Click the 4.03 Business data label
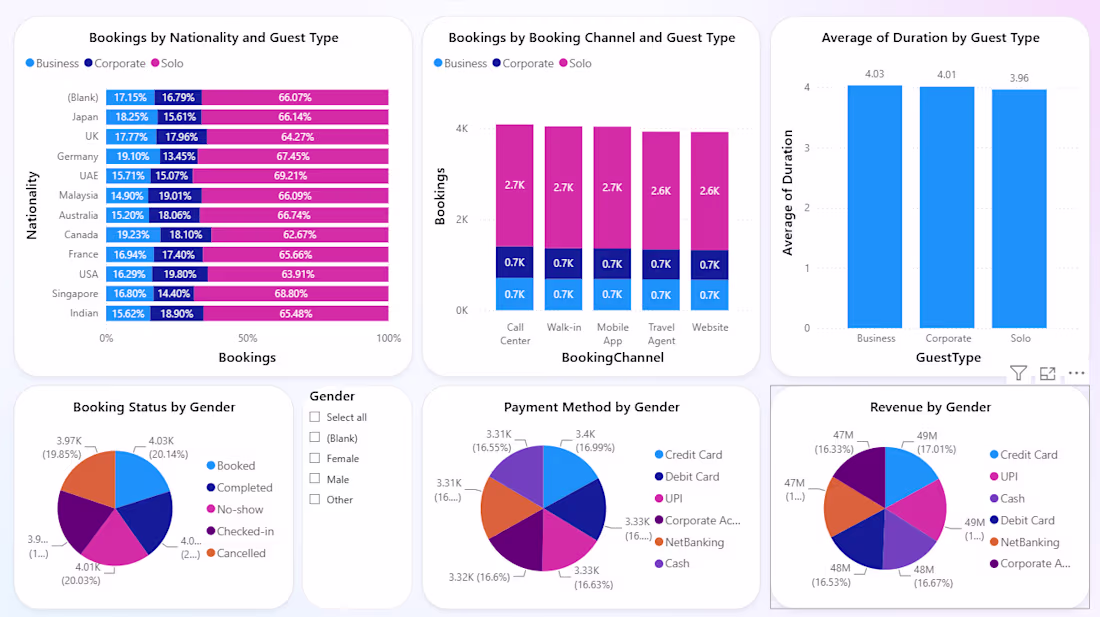 pos(874,74)
